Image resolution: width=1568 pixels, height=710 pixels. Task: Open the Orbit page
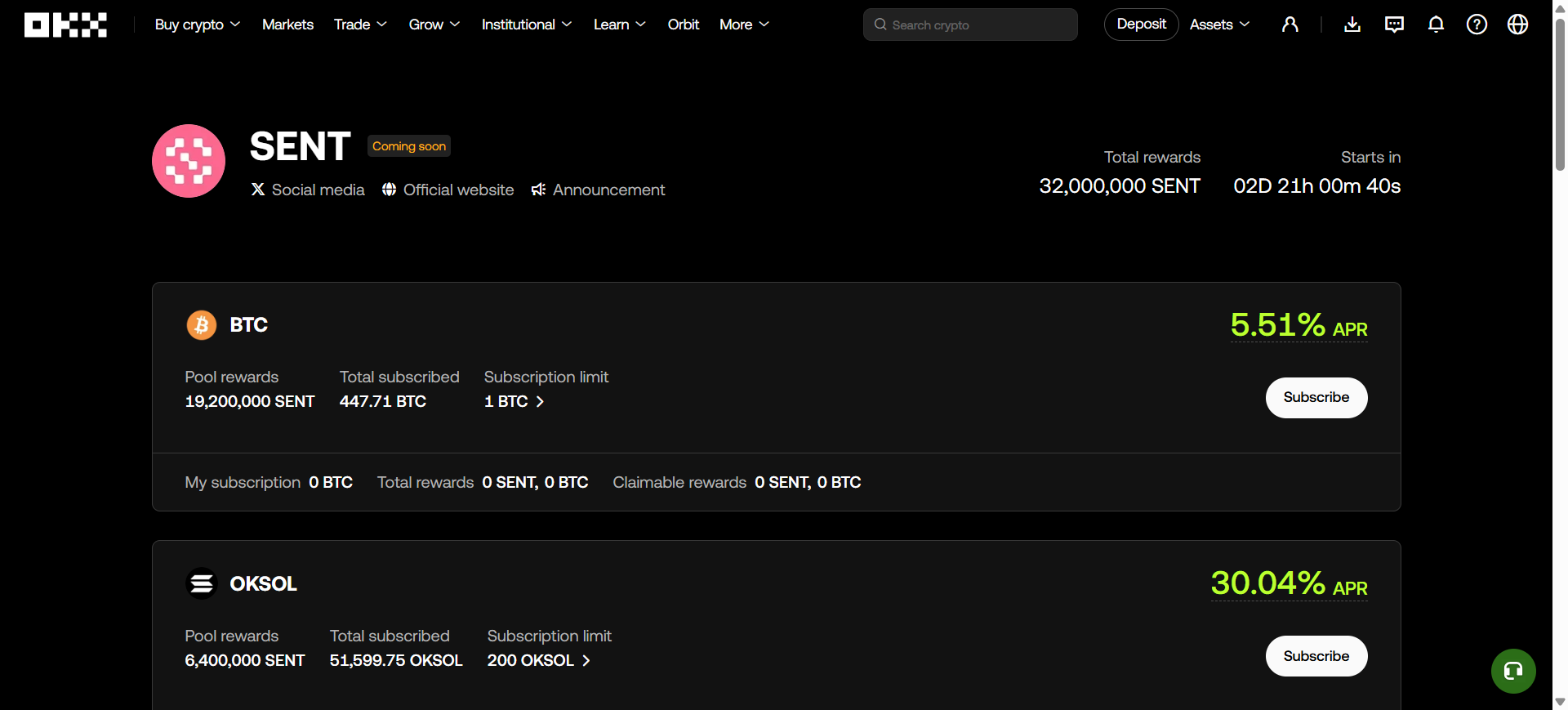point(684,25)
